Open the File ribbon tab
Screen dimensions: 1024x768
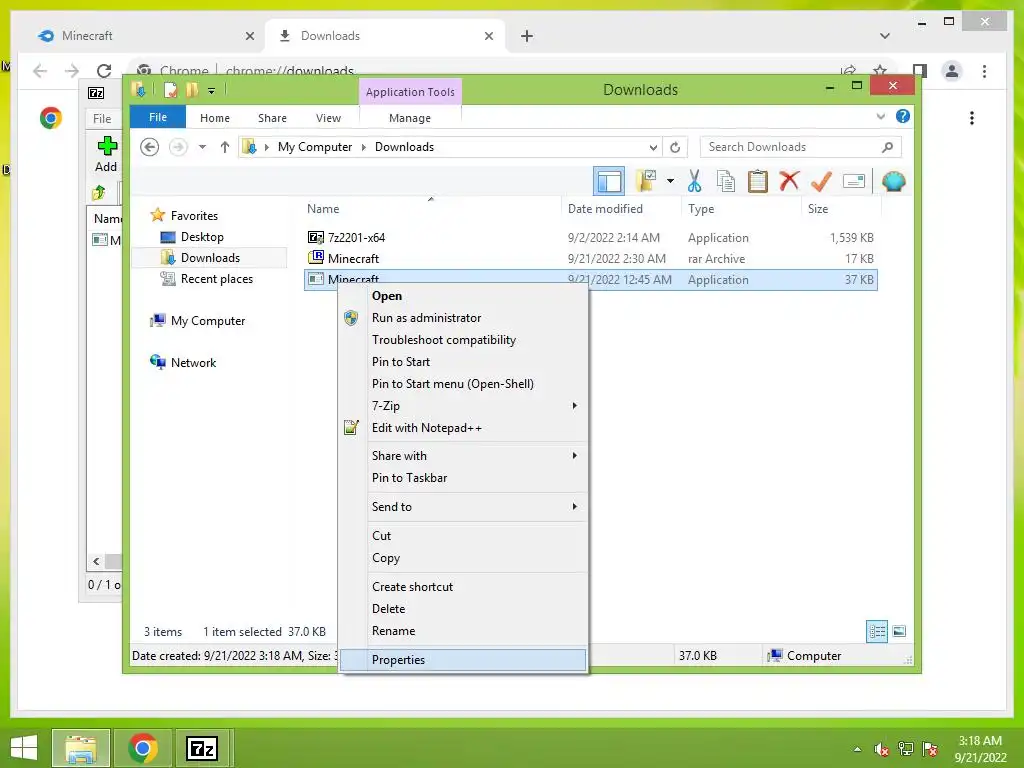pyautogui.click(x=158, y=117)
